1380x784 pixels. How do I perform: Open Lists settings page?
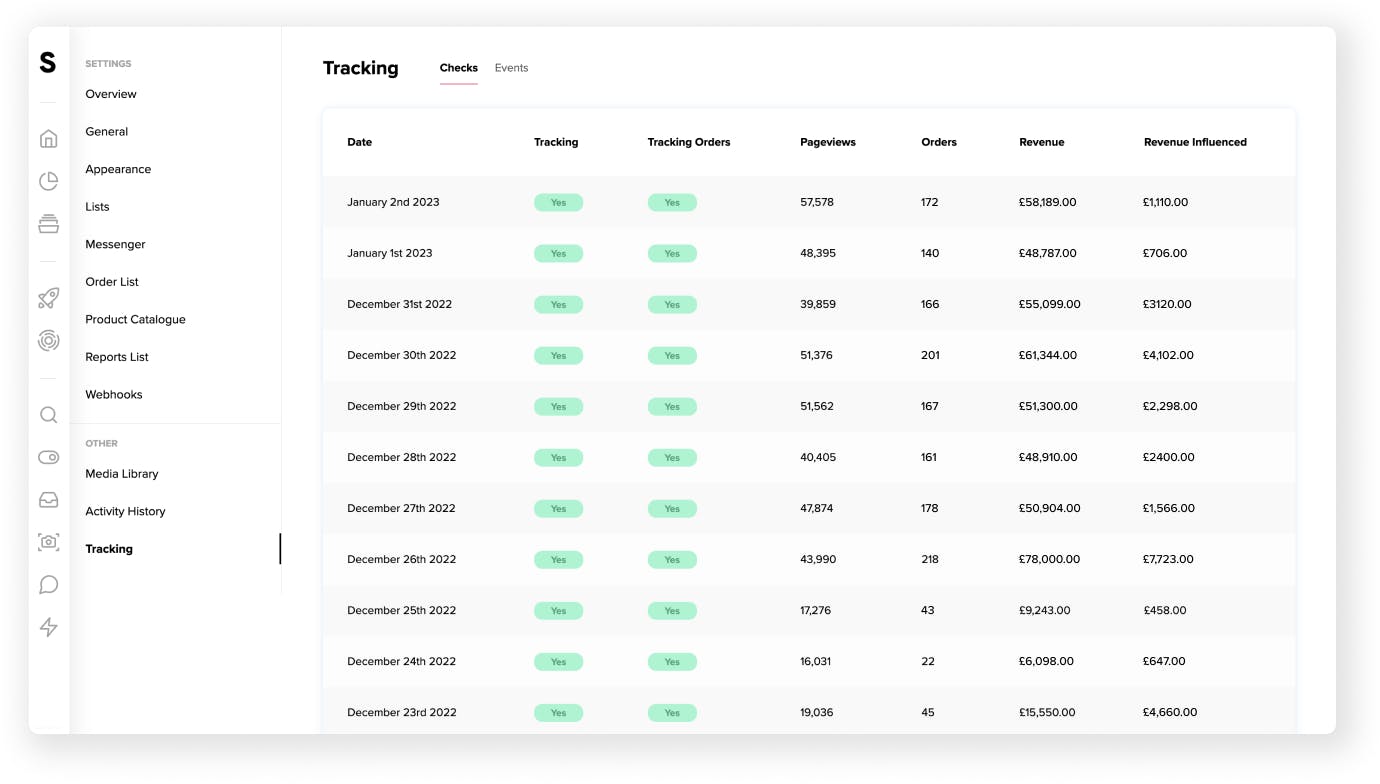tap(97, 207)
